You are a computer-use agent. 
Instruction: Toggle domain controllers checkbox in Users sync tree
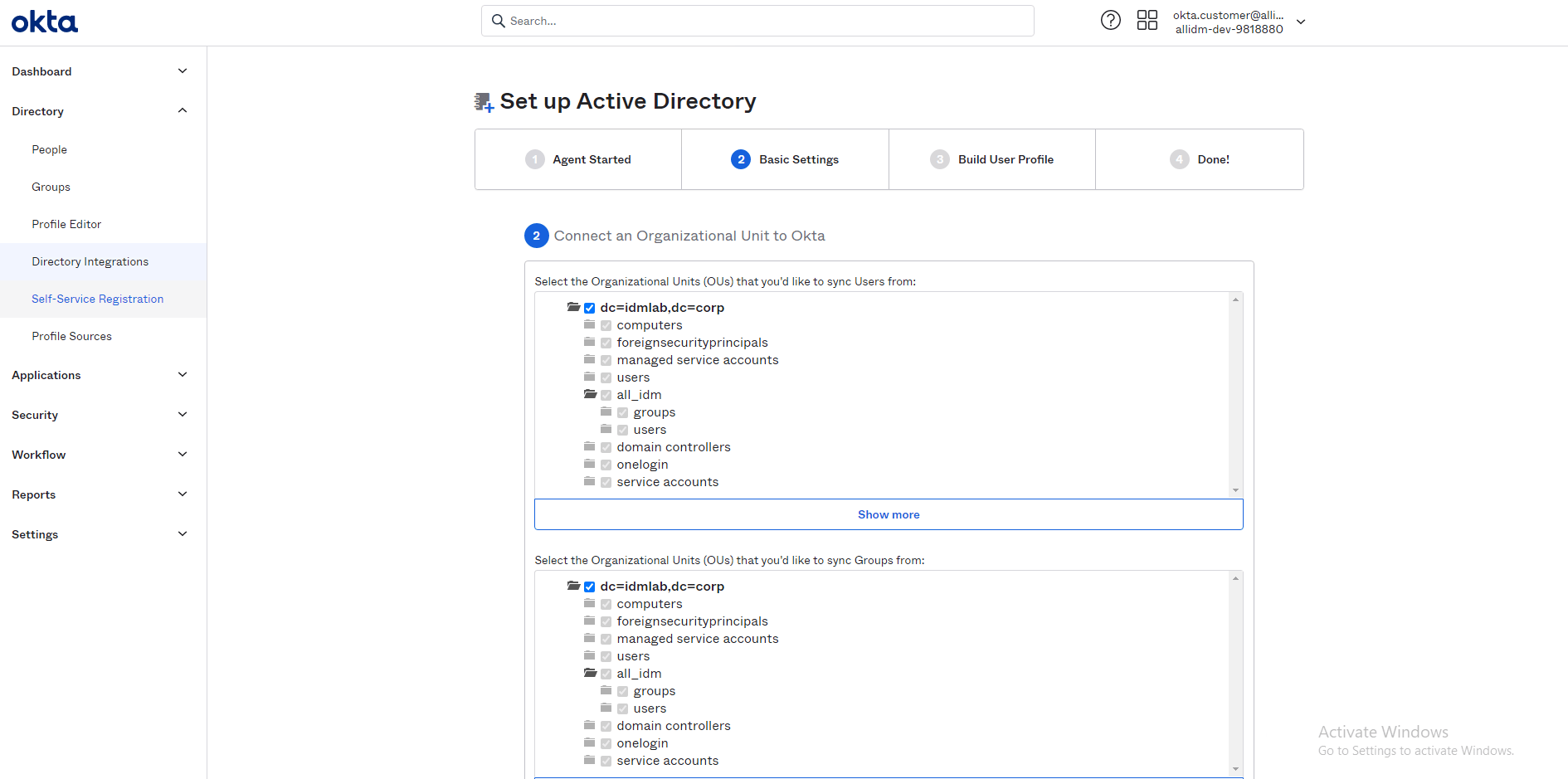click(x=606, y=447)
